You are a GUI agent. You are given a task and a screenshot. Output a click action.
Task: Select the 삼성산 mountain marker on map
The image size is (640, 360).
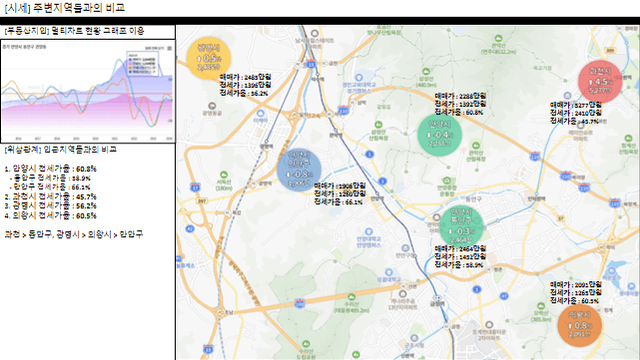426,71
